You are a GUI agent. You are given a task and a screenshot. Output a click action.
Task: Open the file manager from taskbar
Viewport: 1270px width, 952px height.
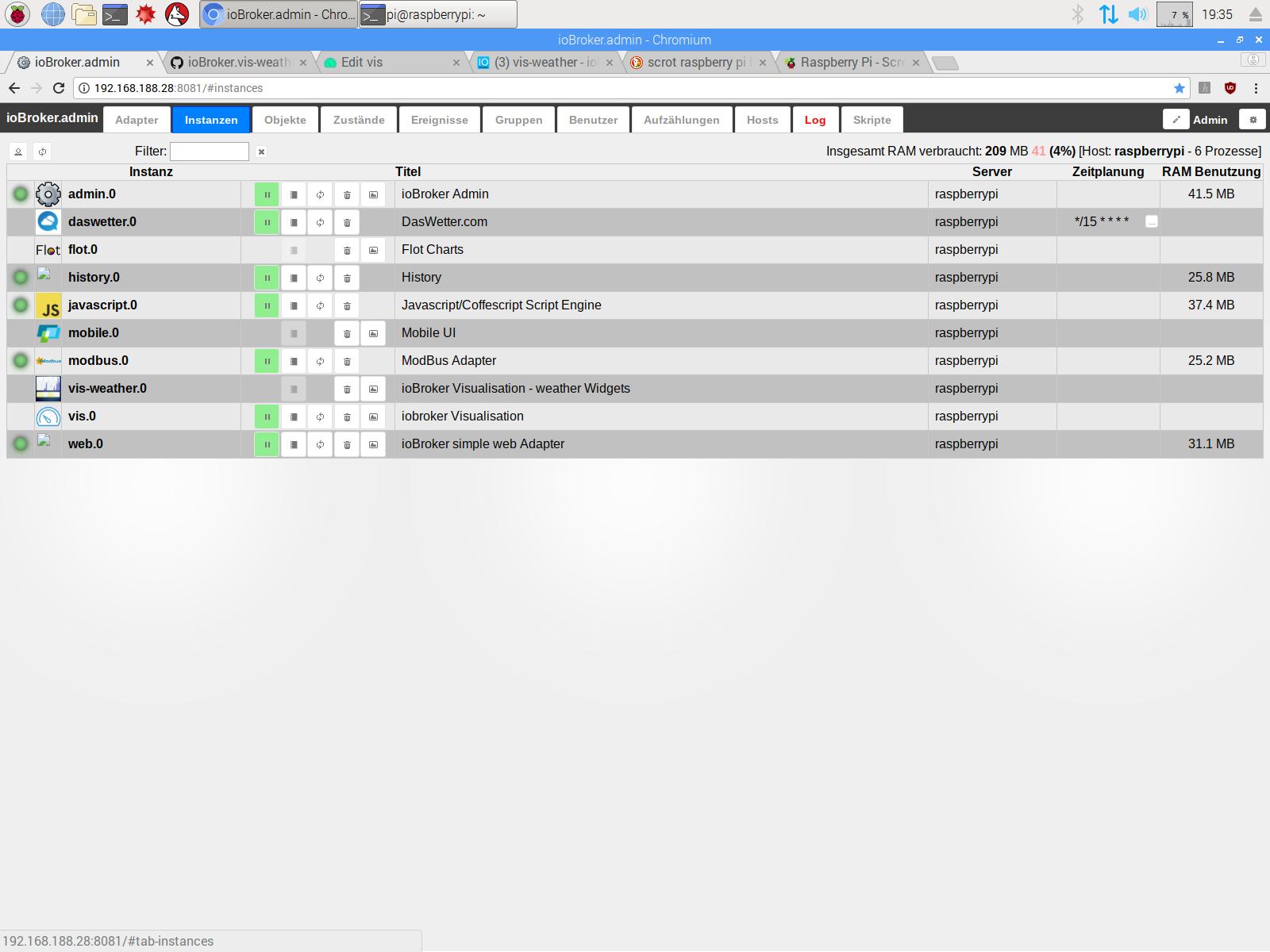click(83, 13)
